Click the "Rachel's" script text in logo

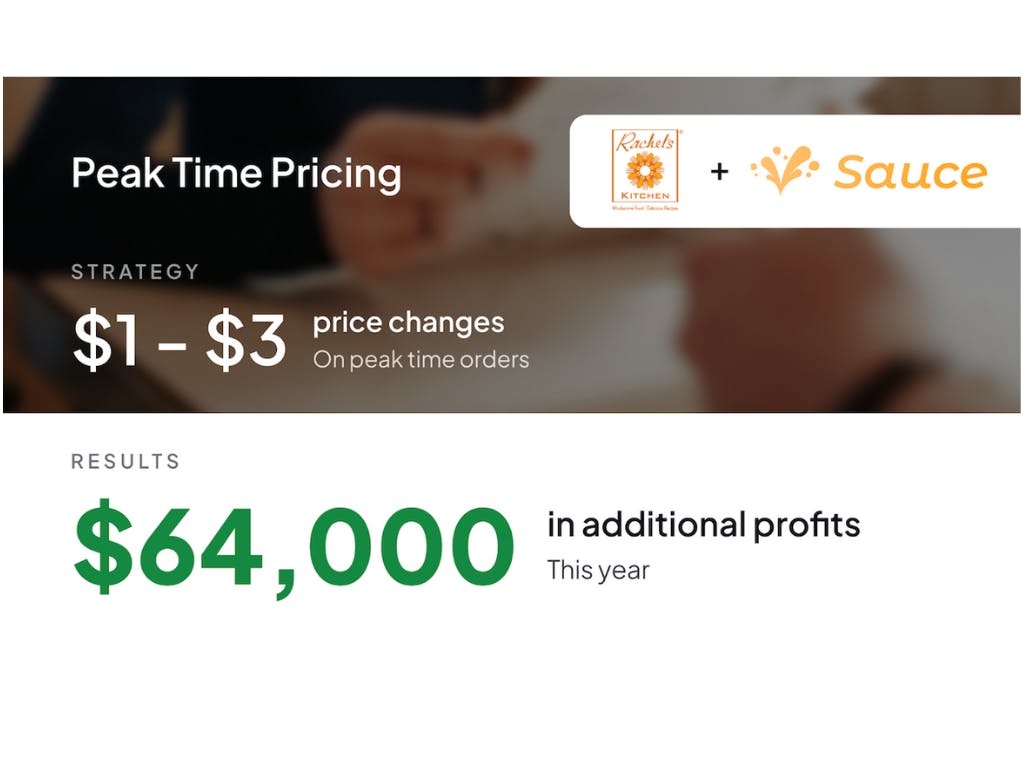645,141
